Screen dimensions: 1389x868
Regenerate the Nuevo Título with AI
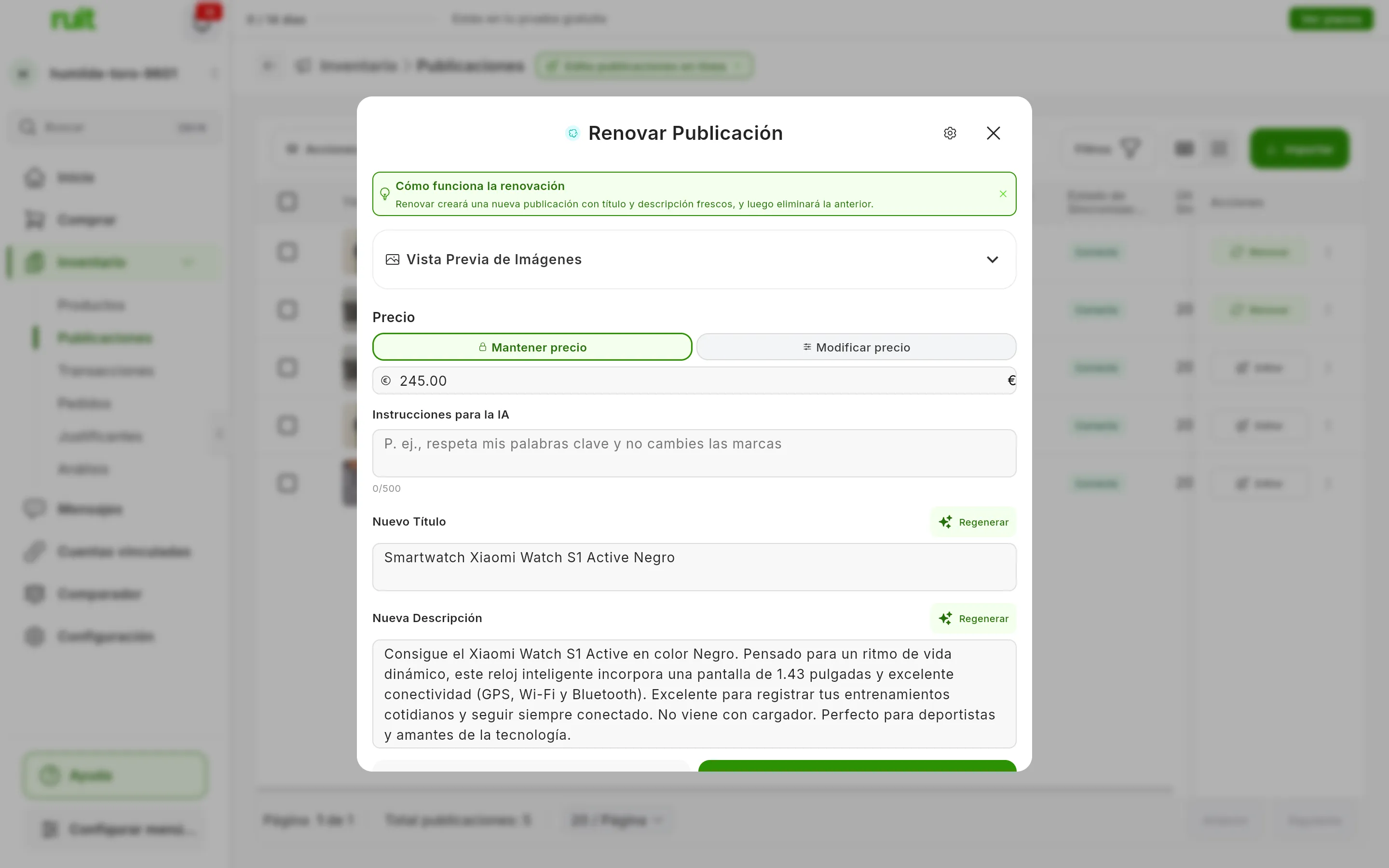click(x=973, y=522)
